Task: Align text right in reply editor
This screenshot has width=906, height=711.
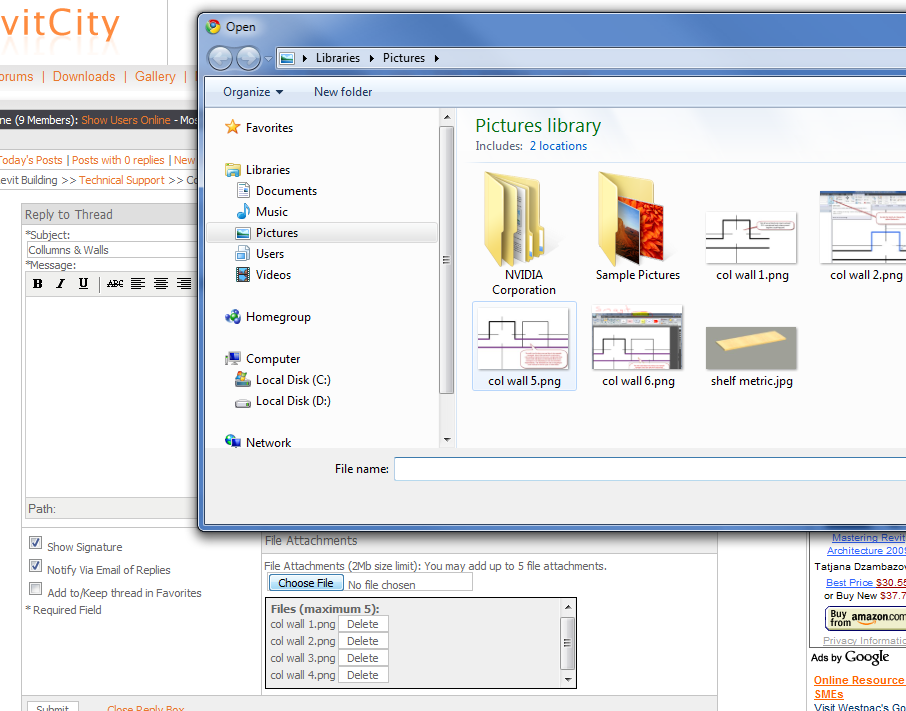Action: tap(184, 284)
